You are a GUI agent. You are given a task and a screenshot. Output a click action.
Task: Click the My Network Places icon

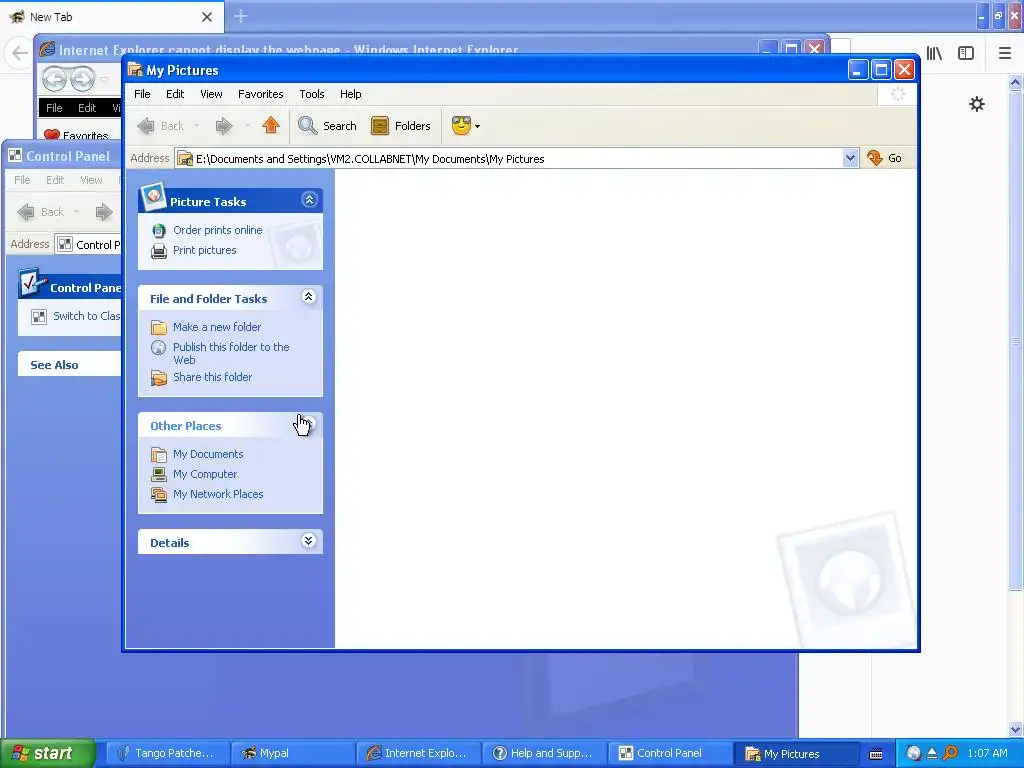(x=159, y=494)
